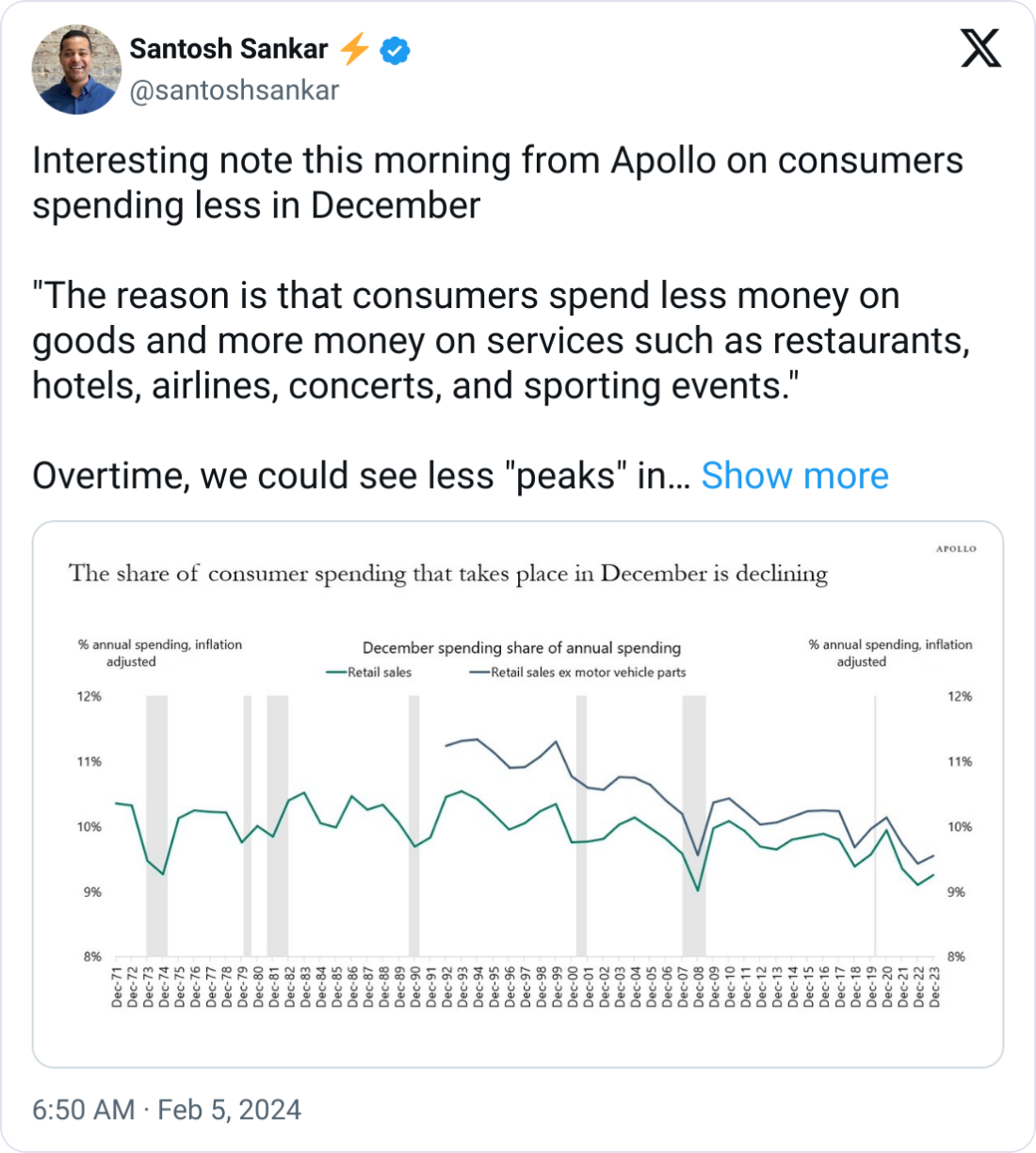Click the "December spending share of annual spending" subtitle
Image resolution: width=1036 pixels, height=1153 pixels.
[522, 648]
